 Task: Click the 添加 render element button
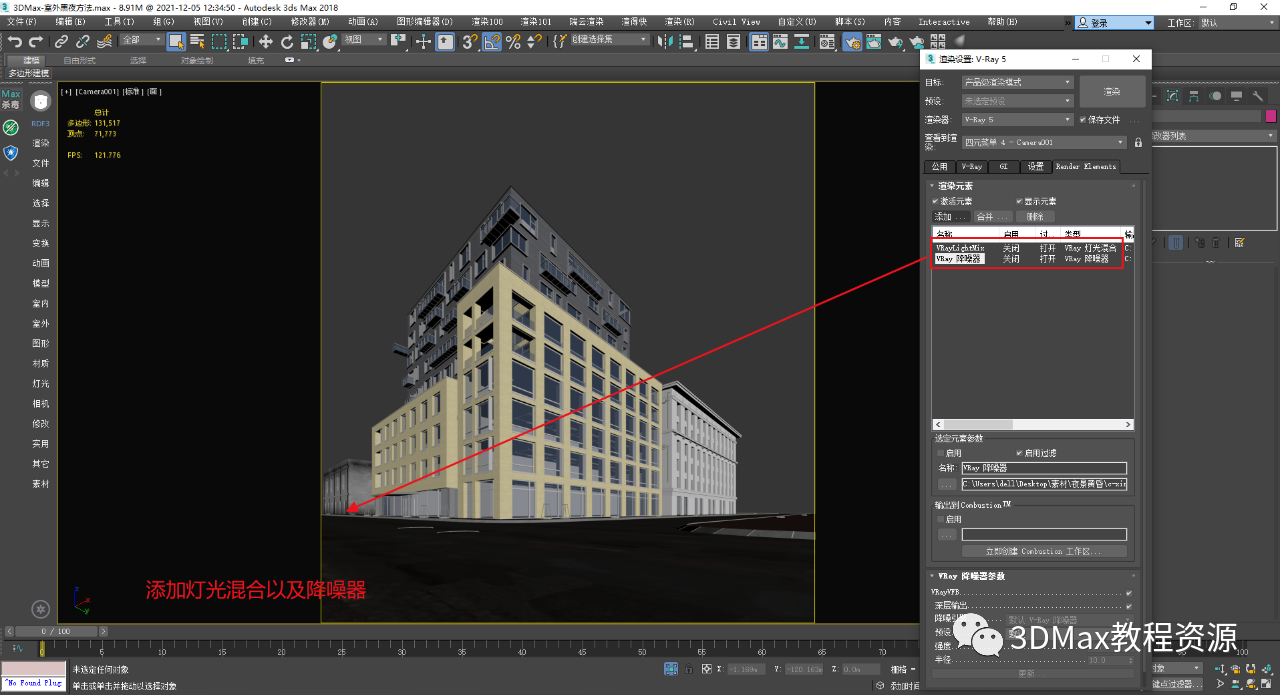click(x=950, y=216)
